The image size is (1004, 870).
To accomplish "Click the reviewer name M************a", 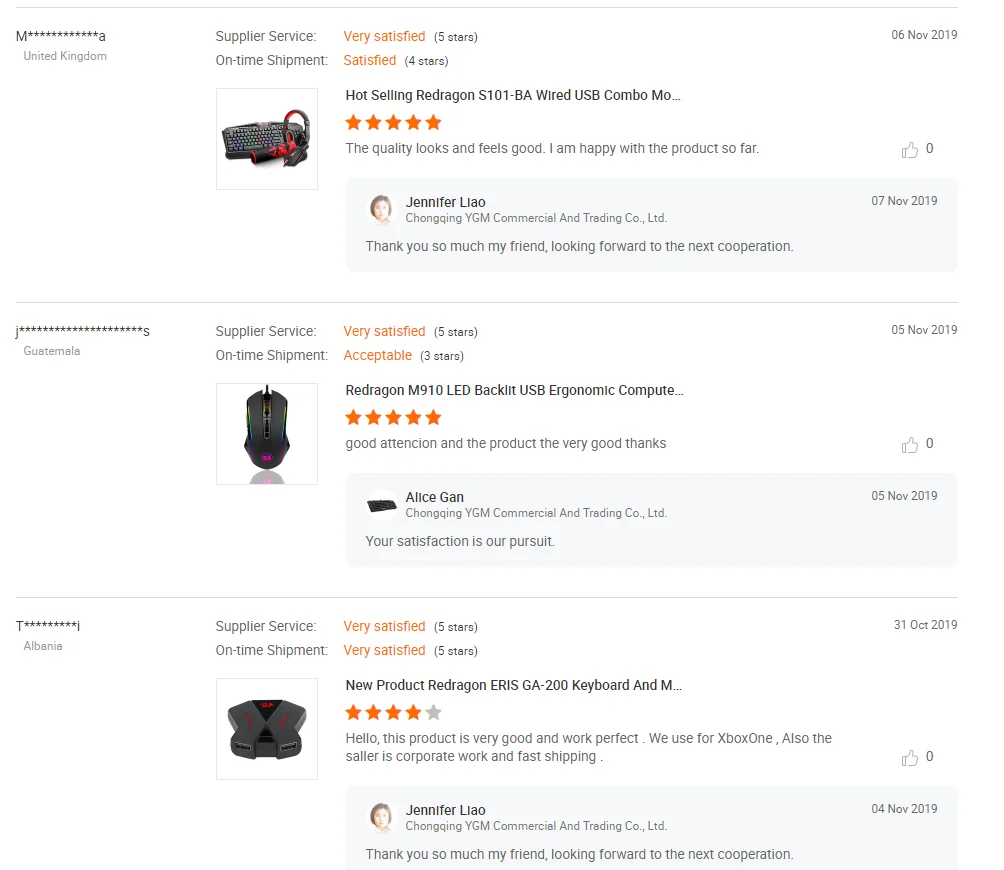I will (61, 36).
